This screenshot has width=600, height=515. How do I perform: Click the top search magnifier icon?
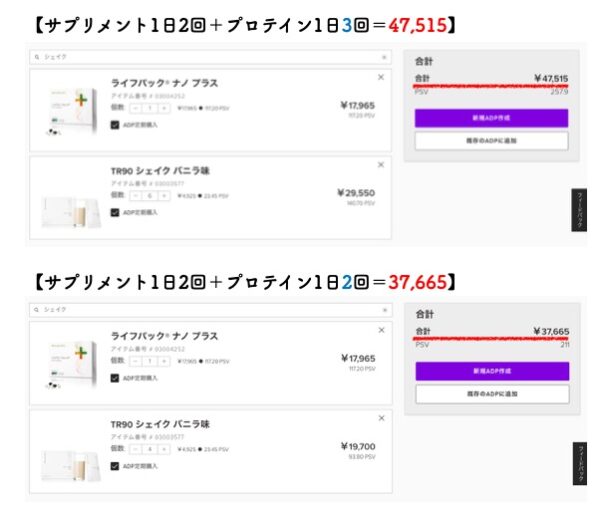(37, 57)
